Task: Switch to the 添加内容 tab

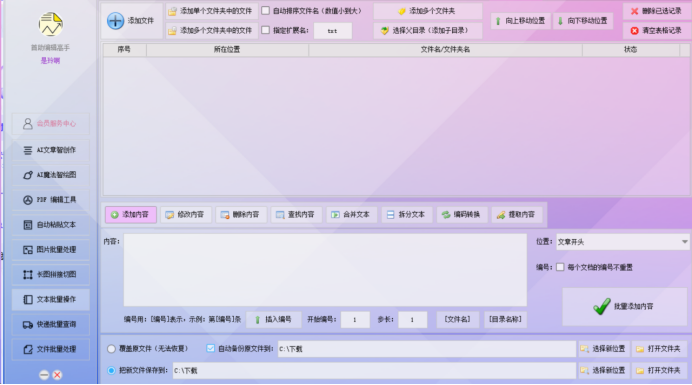Action: coord(131,215)
